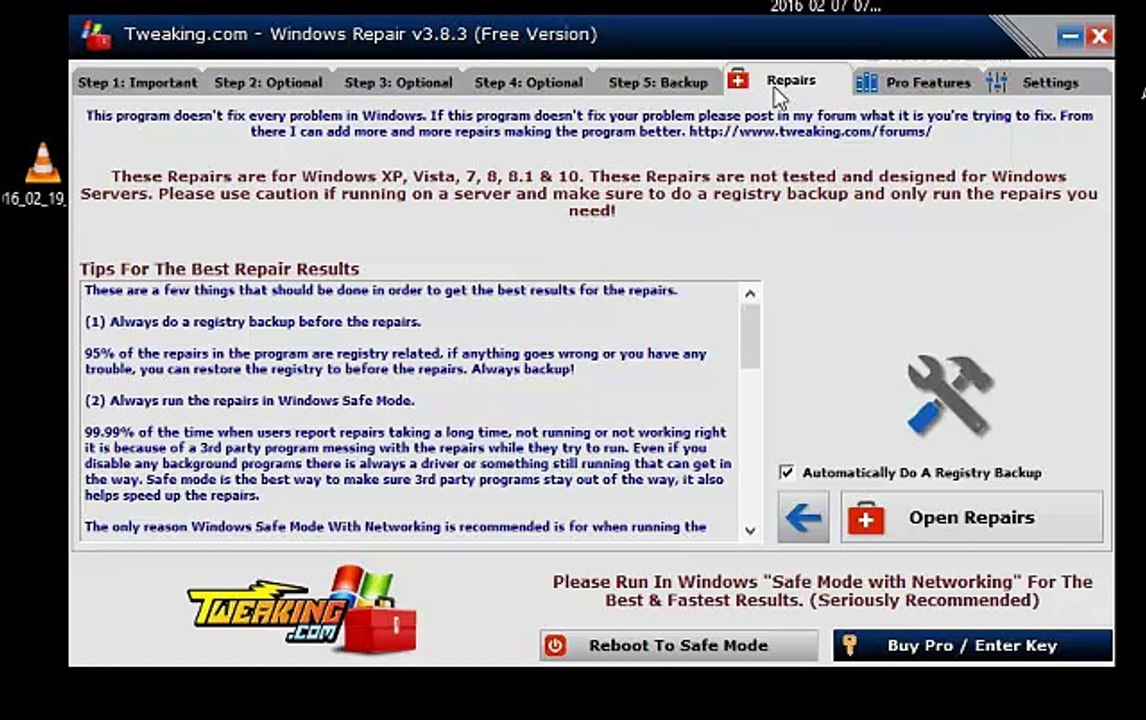Select the Repairs tab

(x=788, y=80)
